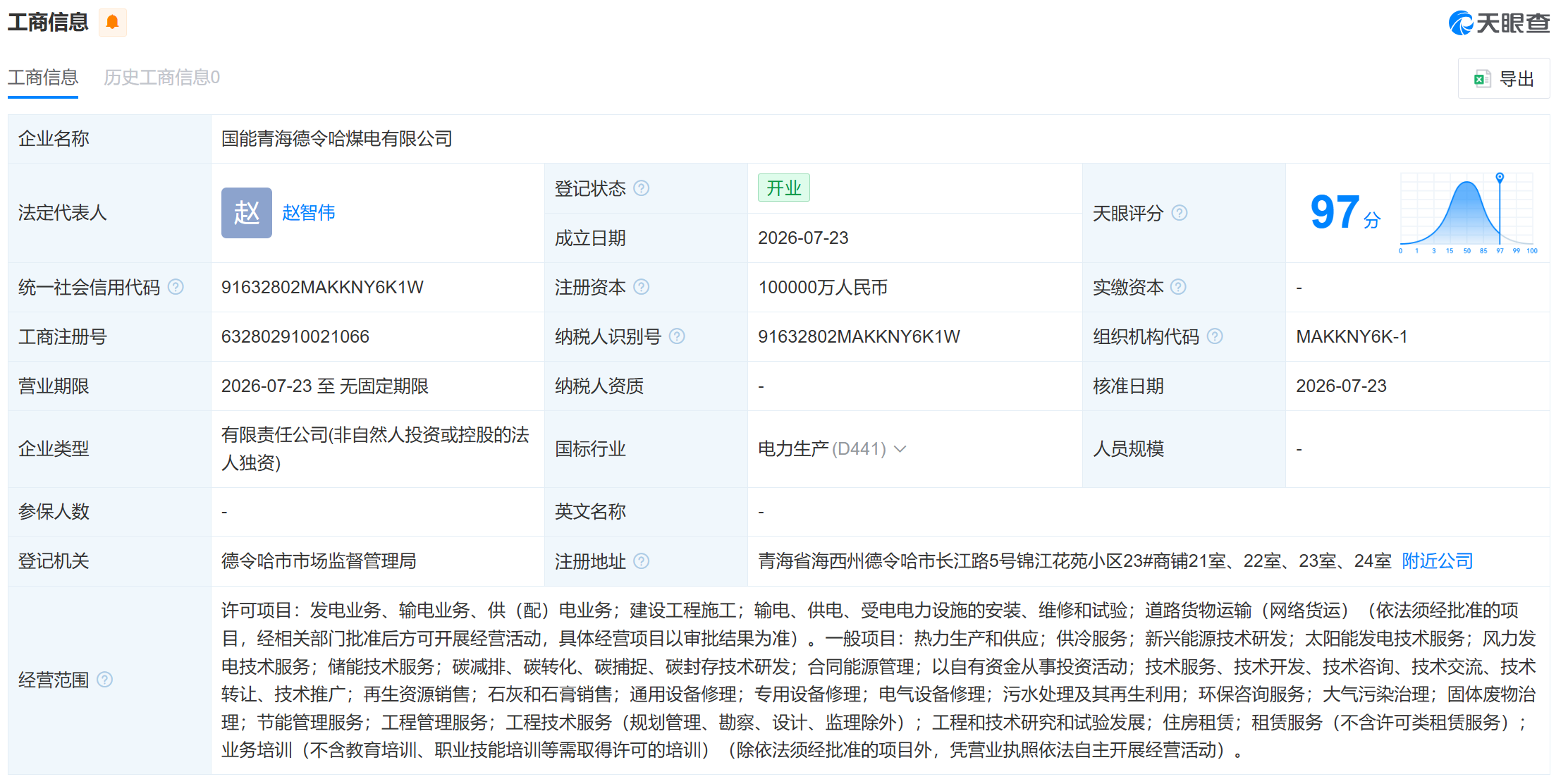
Task: Select enterprise type 有限责任公司 text
Action: pos(375,449)
